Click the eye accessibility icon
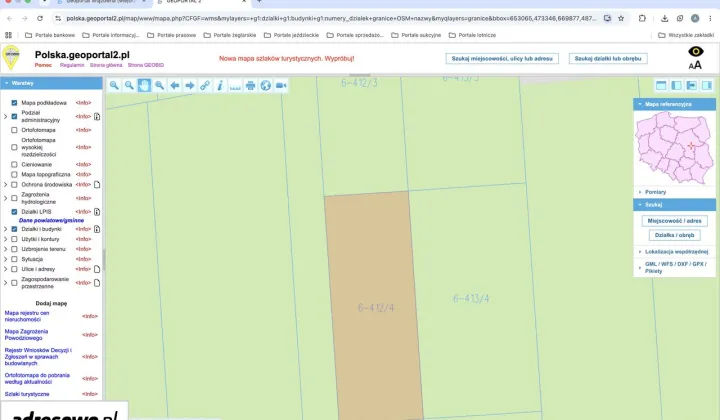 (696, 51)
